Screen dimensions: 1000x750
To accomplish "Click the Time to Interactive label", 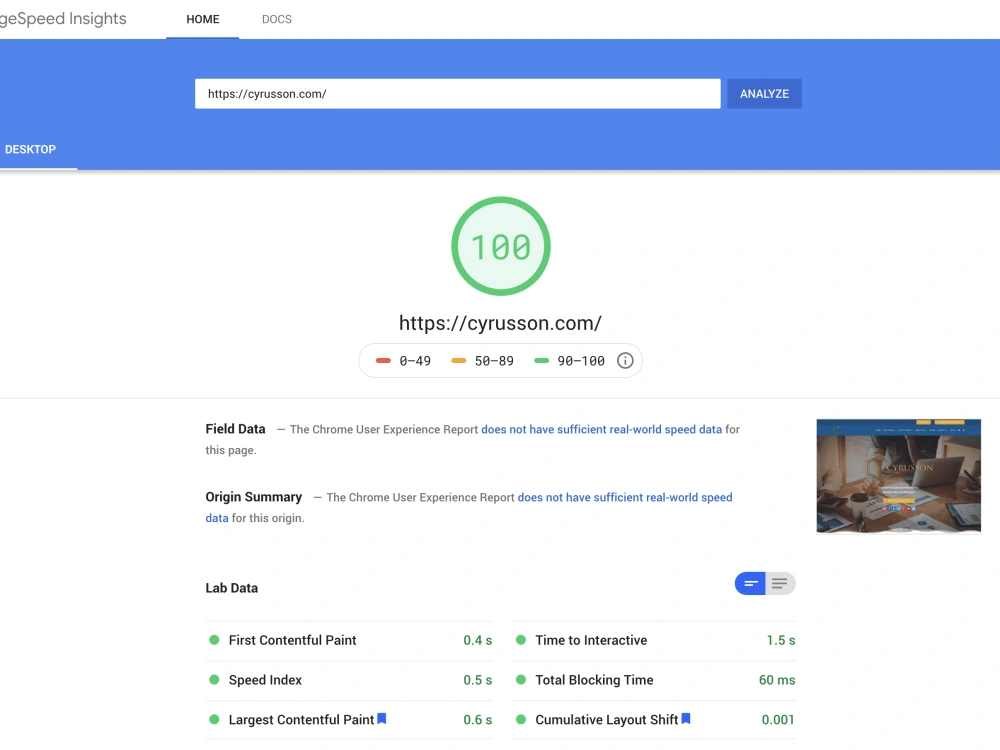I will [x=591, y=640].
